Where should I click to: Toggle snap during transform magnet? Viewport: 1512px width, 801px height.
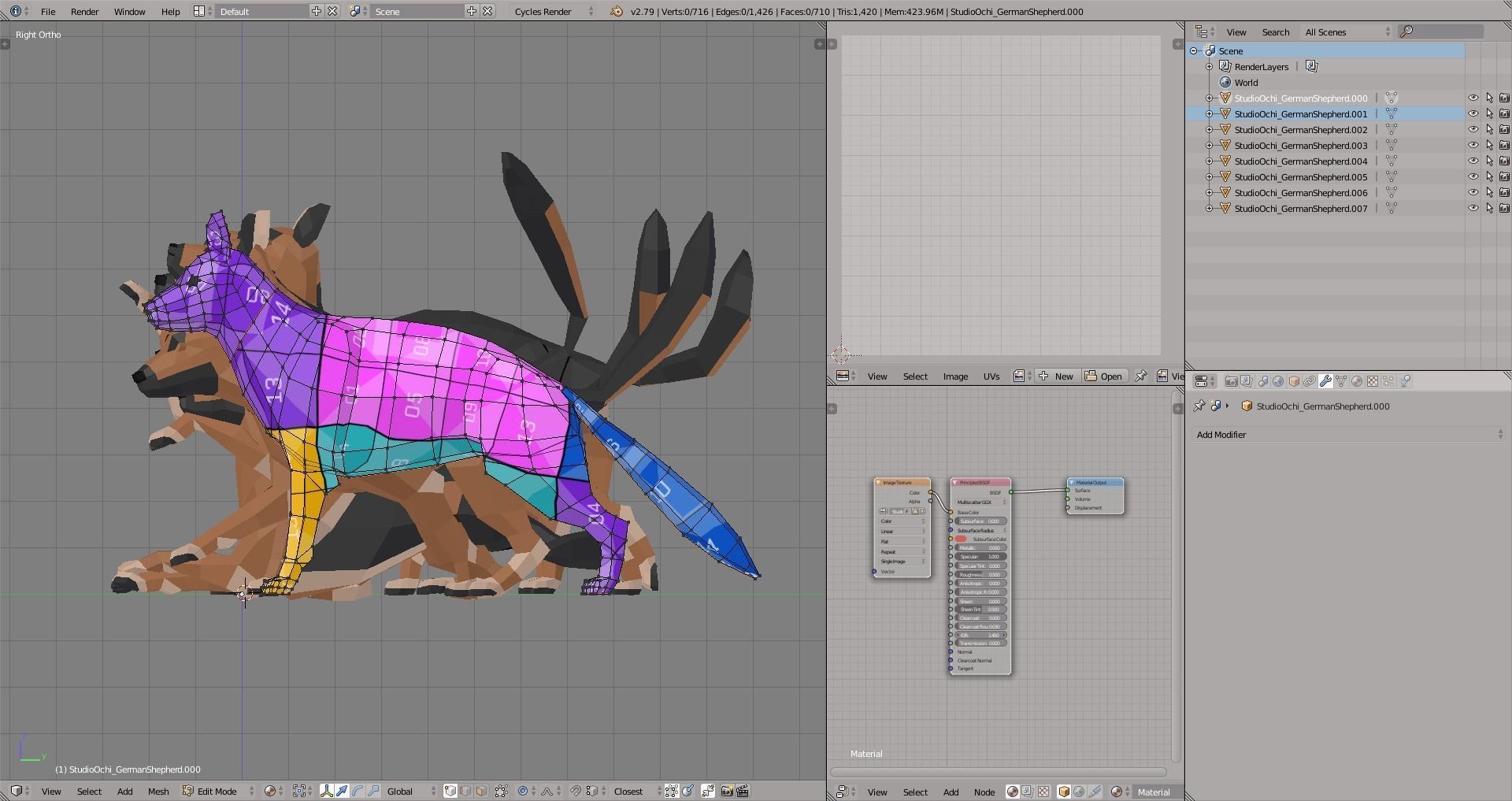pyautogui.click(x=576, y=792)
